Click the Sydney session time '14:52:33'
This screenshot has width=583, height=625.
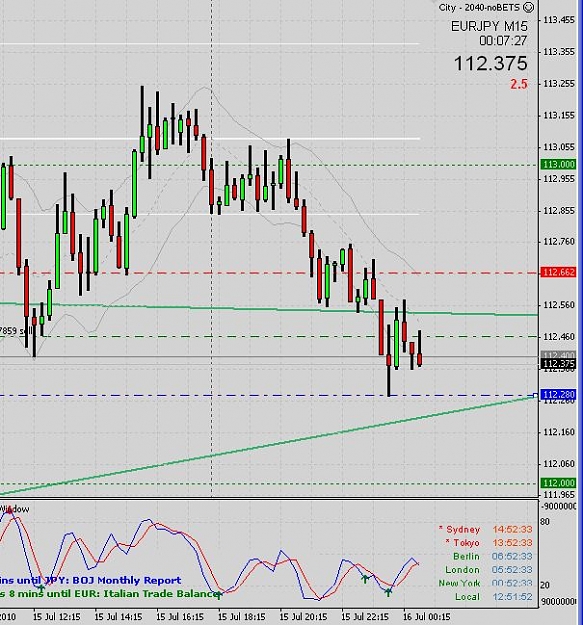coord(512,529)
